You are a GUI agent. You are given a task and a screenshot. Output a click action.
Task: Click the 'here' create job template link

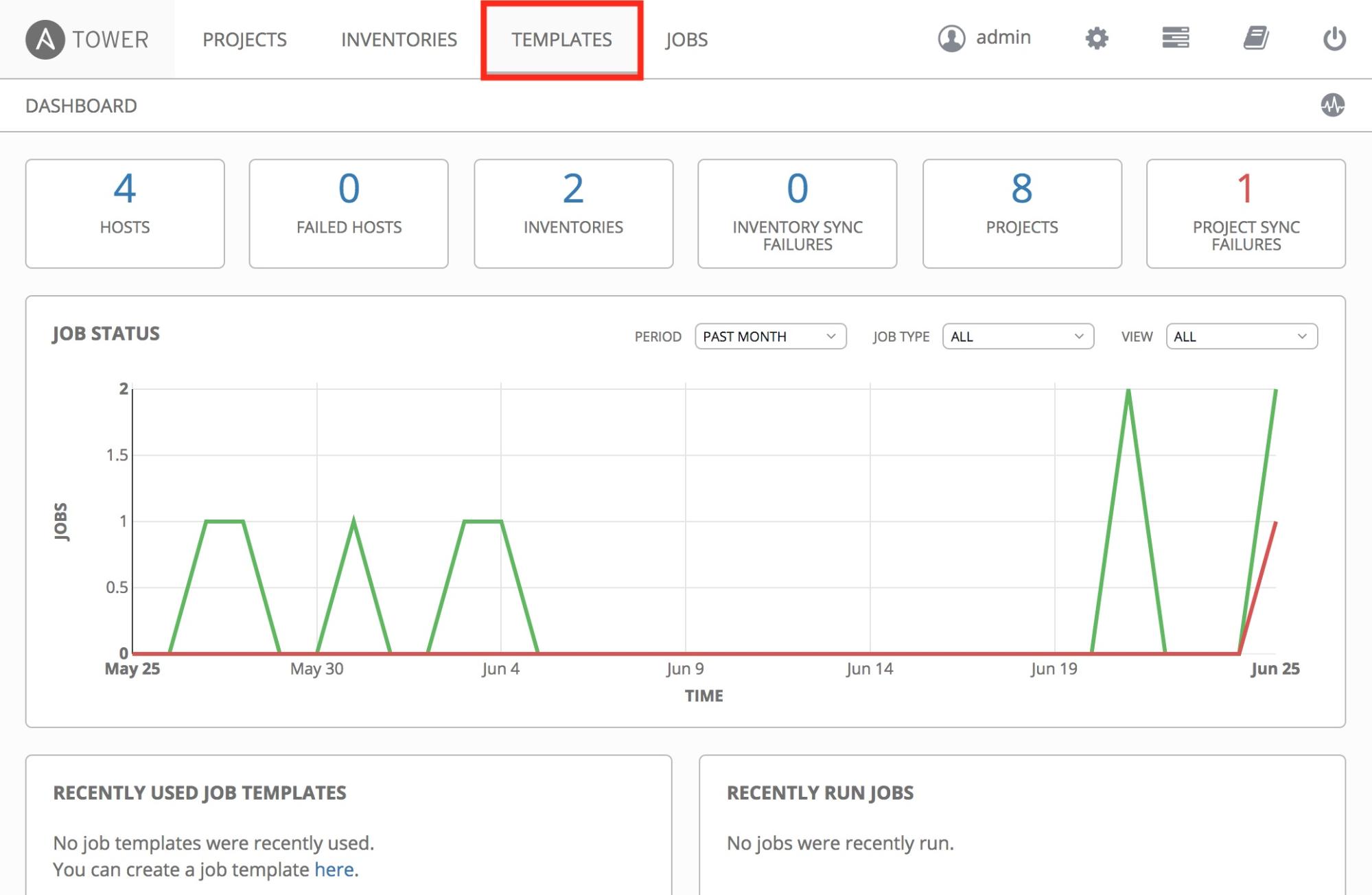pyautogui.click(x=334, y=870)
